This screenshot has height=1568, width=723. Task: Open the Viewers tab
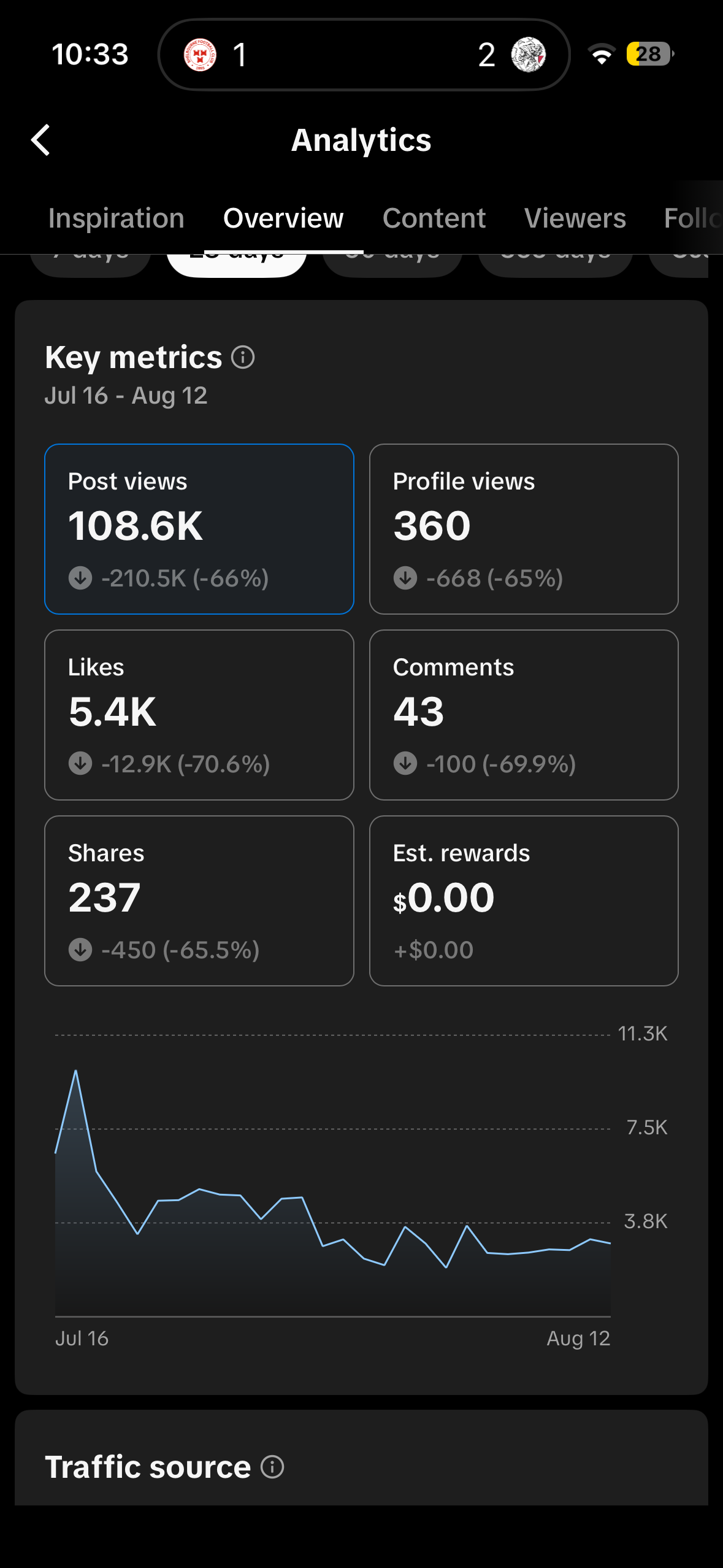575,218
